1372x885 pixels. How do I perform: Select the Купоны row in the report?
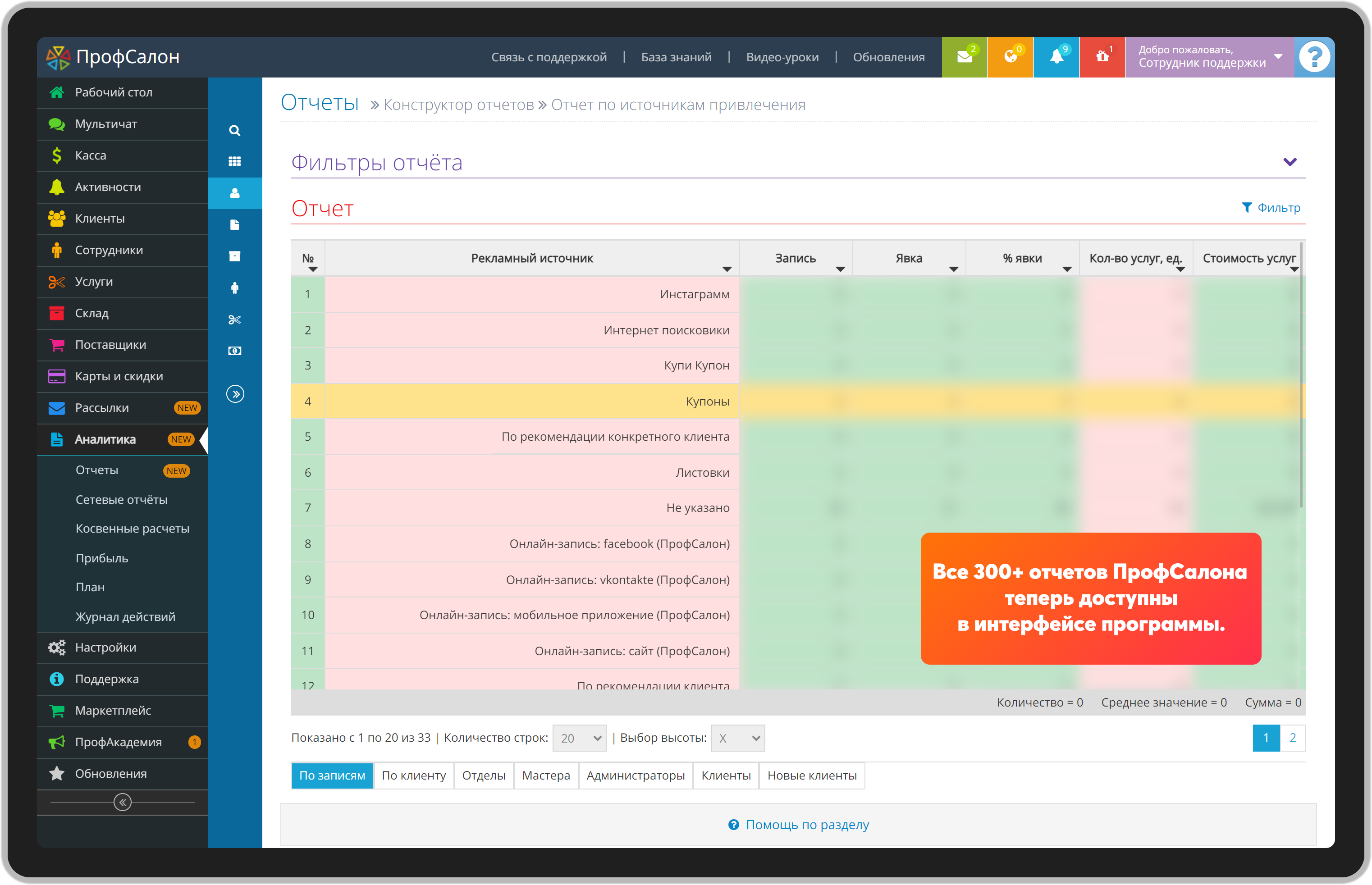click(798, 401)
